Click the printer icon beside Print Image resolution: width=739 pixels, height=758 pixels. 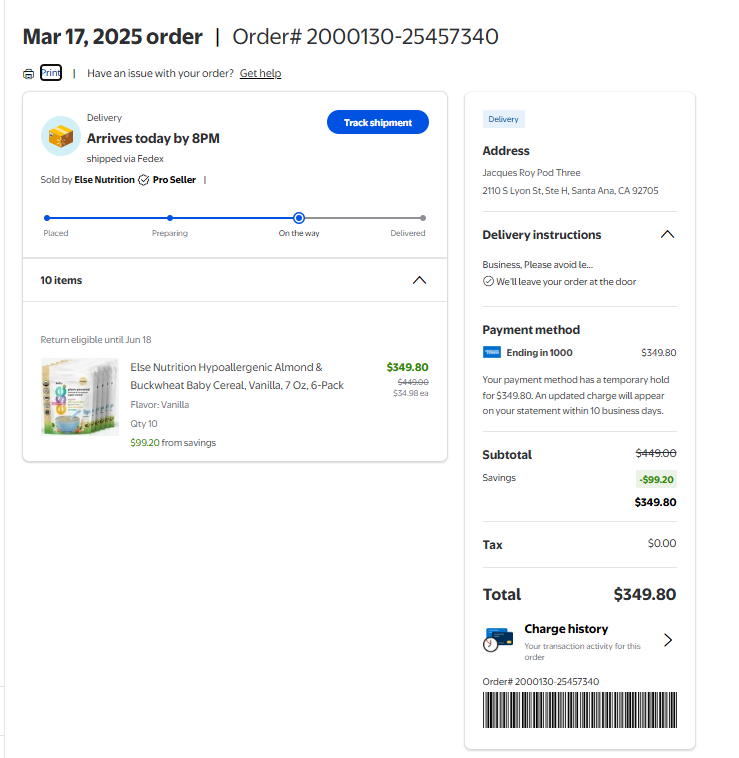[29, 74]
